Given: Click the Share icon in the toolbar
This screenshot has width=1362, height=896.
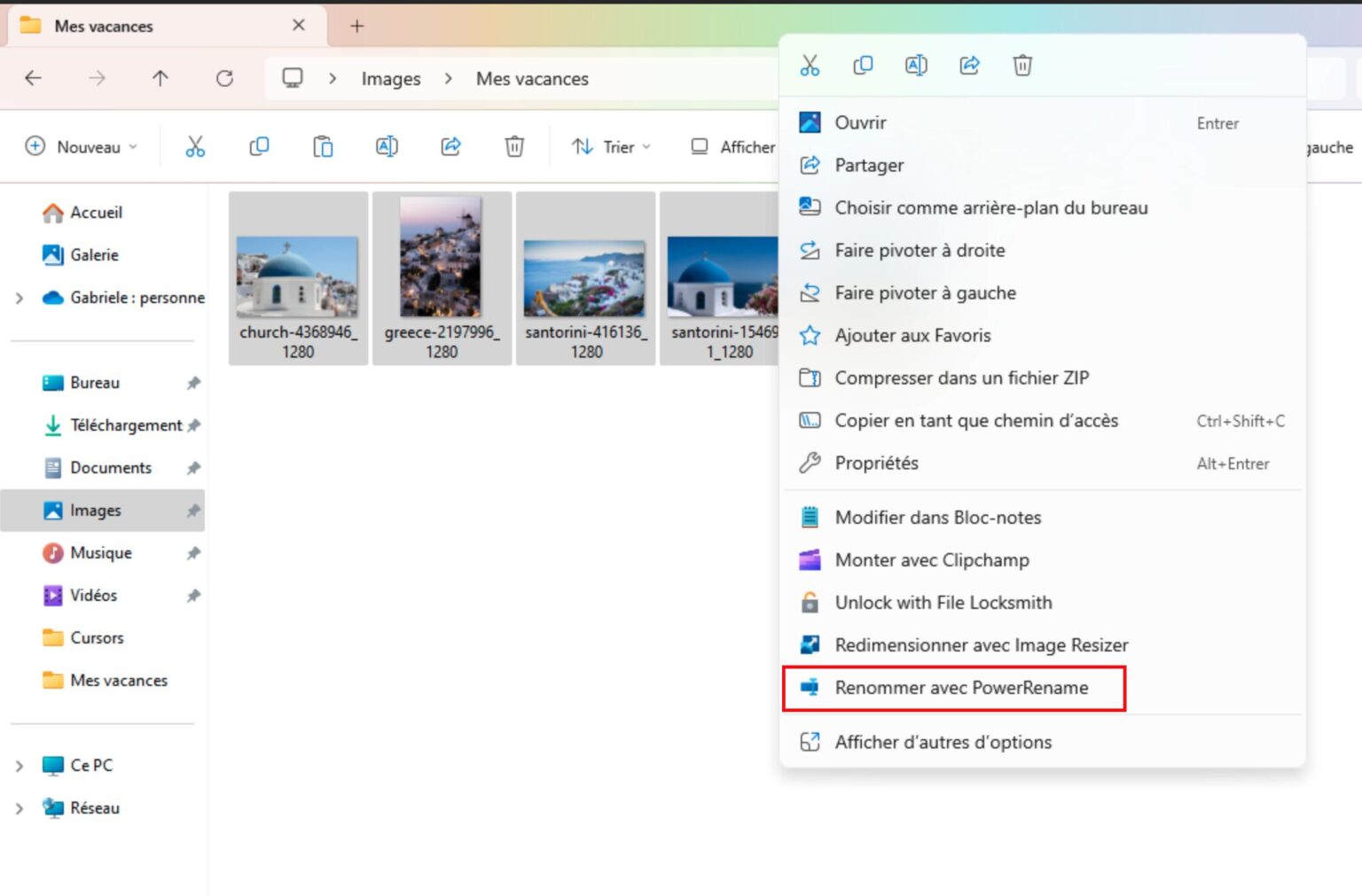Looking at the screenshot, I should pos(450,146).
